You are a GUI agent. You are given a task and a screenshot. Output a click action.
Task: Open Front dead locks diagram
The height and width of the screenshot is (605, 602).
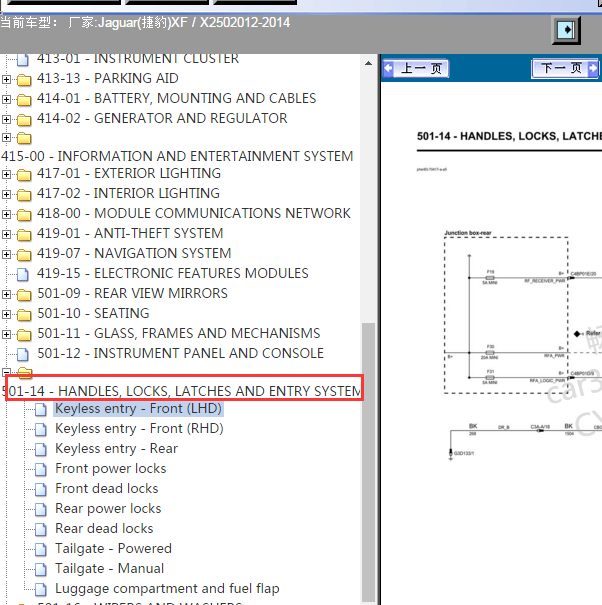point(107,489)
